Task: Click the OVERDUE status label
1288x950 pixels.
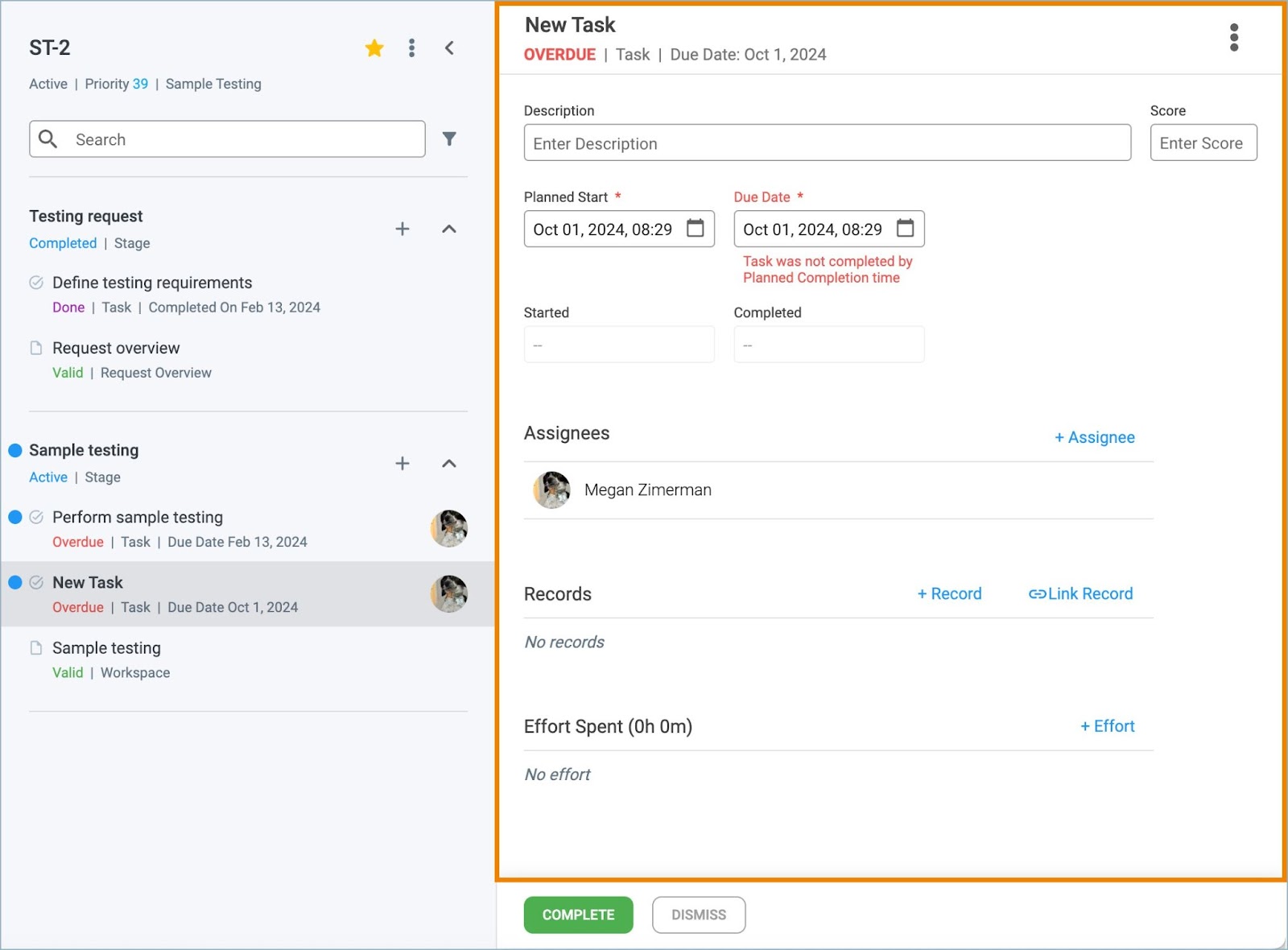Action: pyautogui.click(x=559, y=55)
